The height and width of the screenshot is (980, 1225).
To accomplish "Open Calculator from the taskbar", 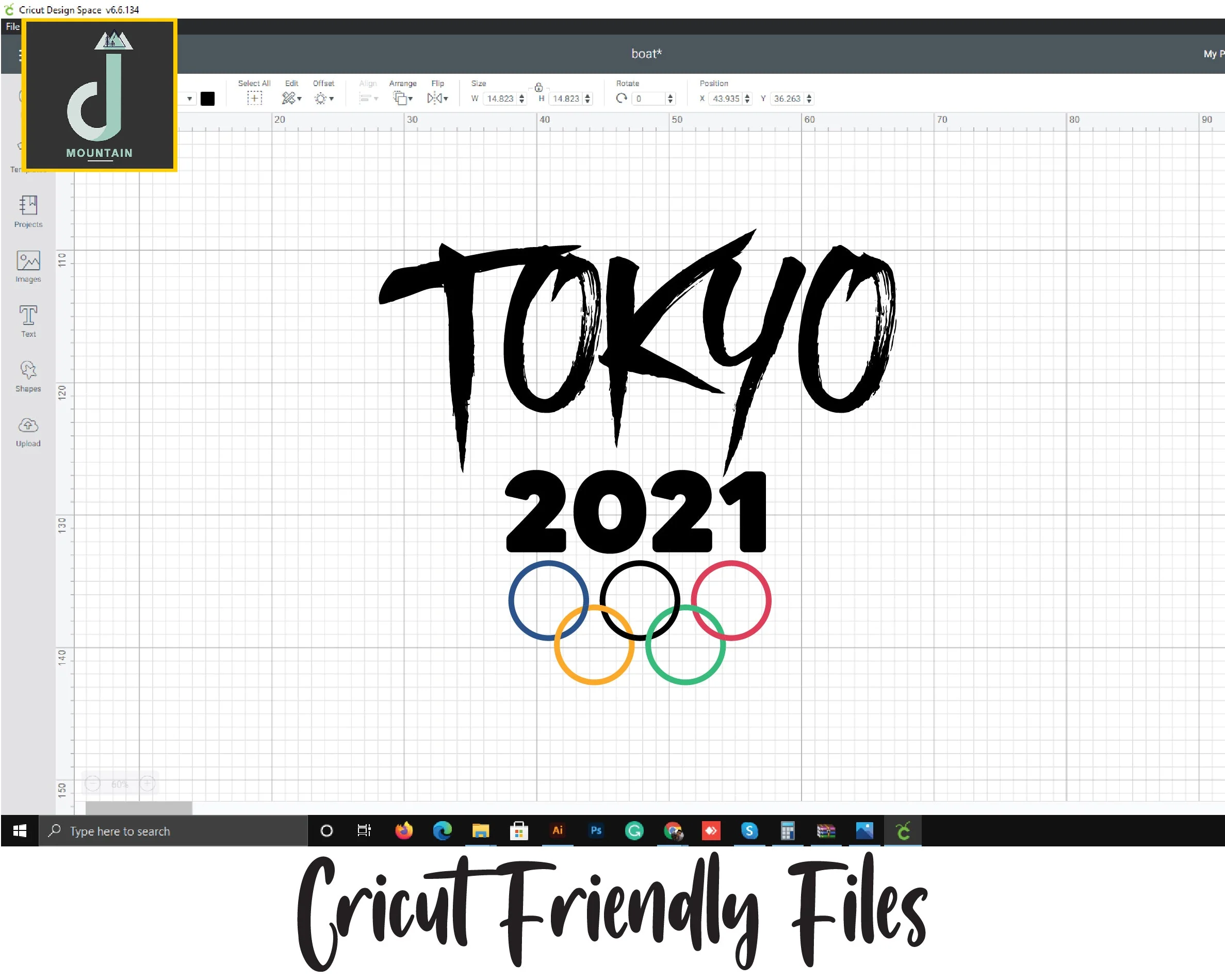I will point(788,830).
